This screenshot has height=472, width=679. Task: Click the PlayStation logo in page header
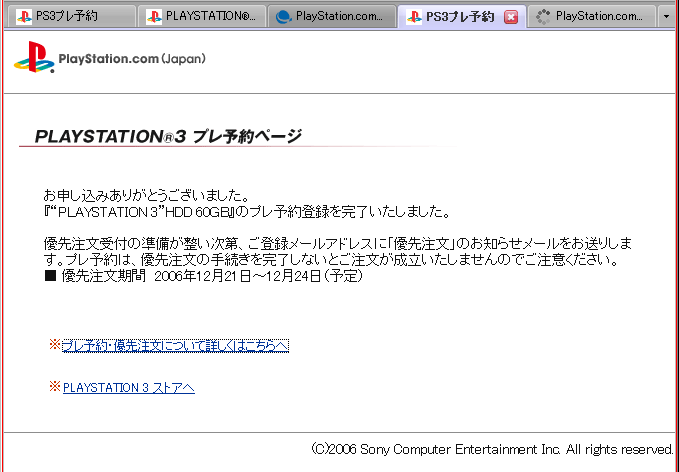point(34,57)
